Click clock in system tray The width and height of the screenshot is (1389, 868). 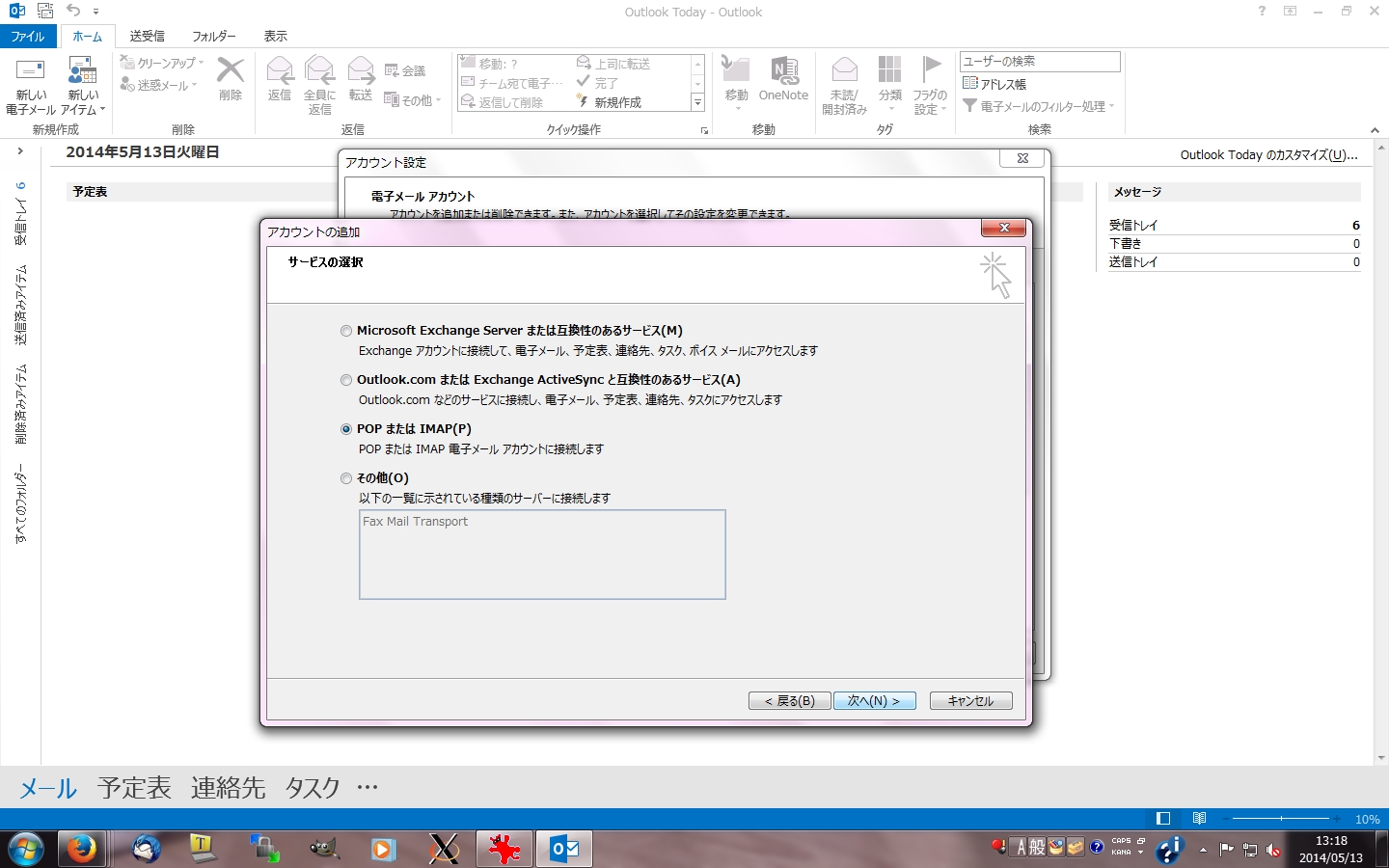(1331, 849)
